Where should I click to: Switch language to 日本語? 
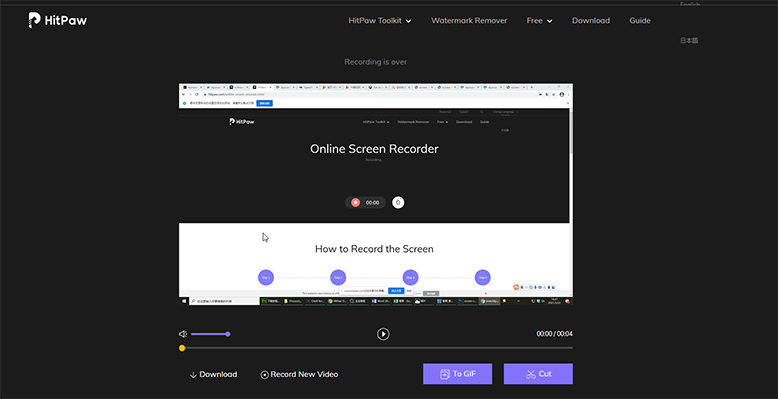pos(689,41)
